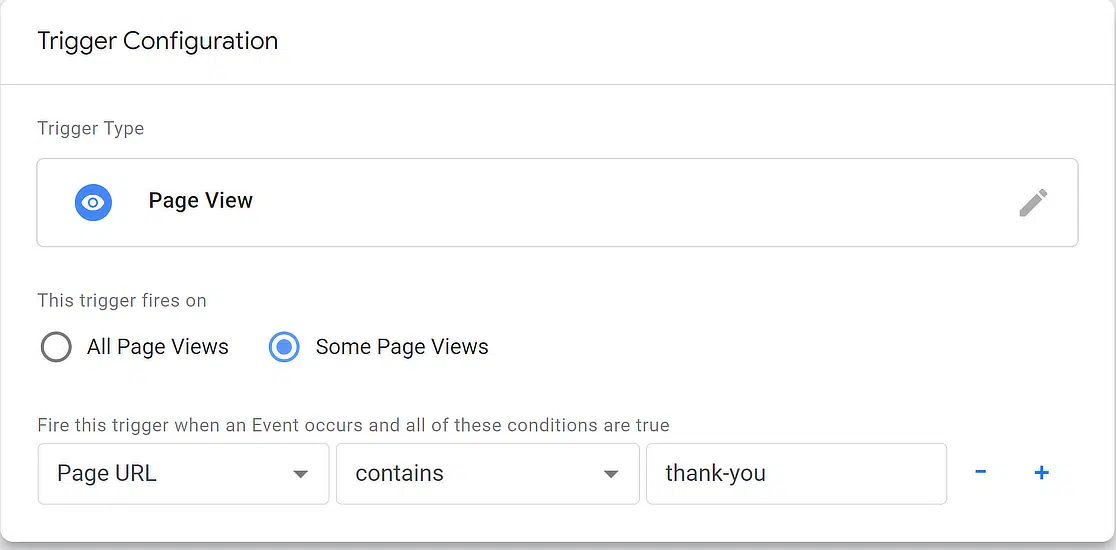The width and height of the screenshot is (1116, 550).
Task: Click the "Trigger Type" label
Action: pos(90,129)
